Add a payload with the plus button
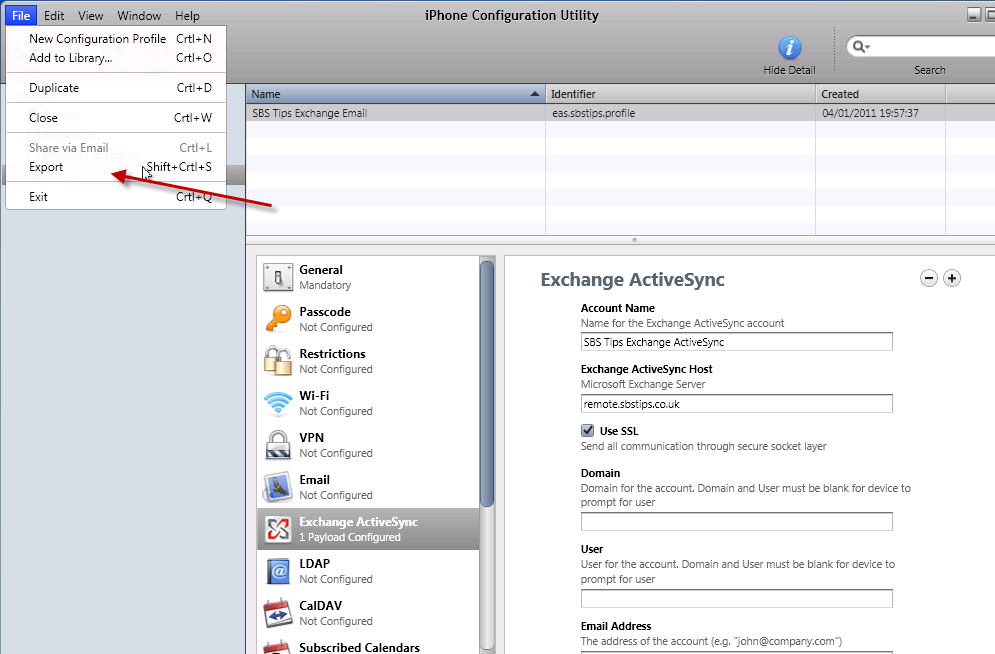Image resolution: width=995 pixels, height=654 pixels. pyautogui.click(x=952, y=278)
